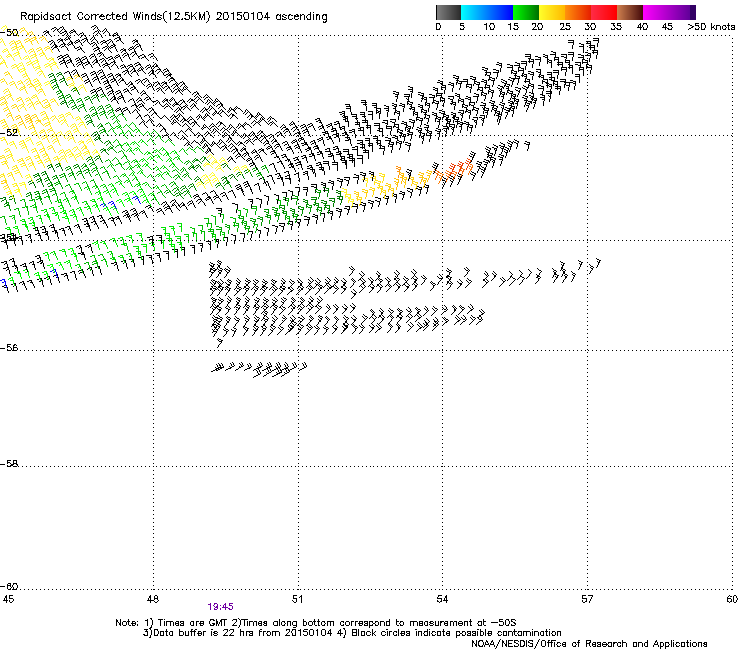Click the green 15-20 knots legend swatch
This screenshot has height=650, width=740.
tap(526, 12)
